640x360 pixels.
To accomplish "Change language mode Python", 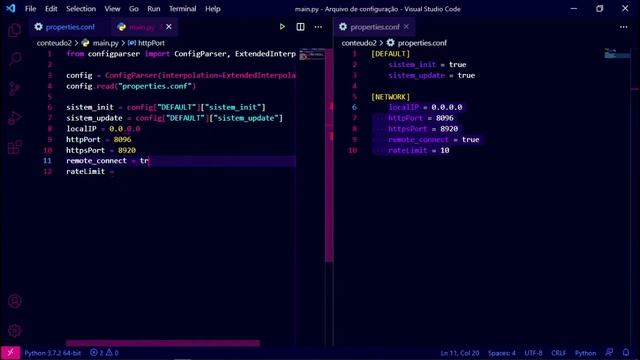I will tap(585, 353).
